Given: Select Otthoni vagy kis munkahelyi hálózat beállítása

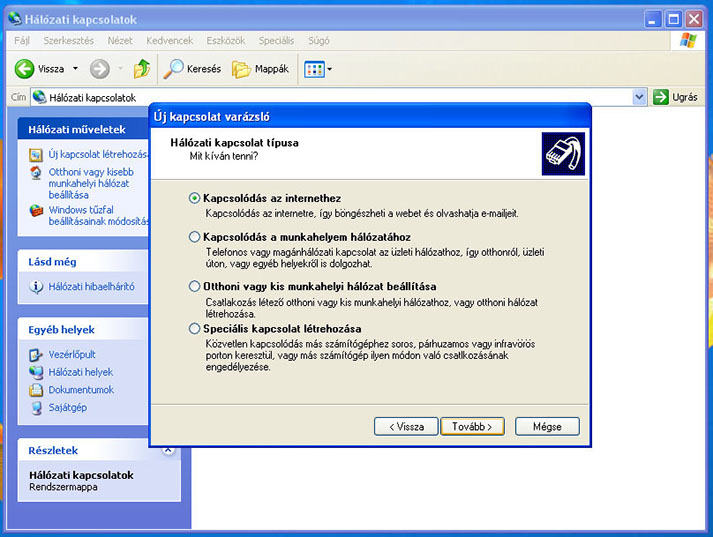Looking at the screenshot, I should tap(194, 286).
